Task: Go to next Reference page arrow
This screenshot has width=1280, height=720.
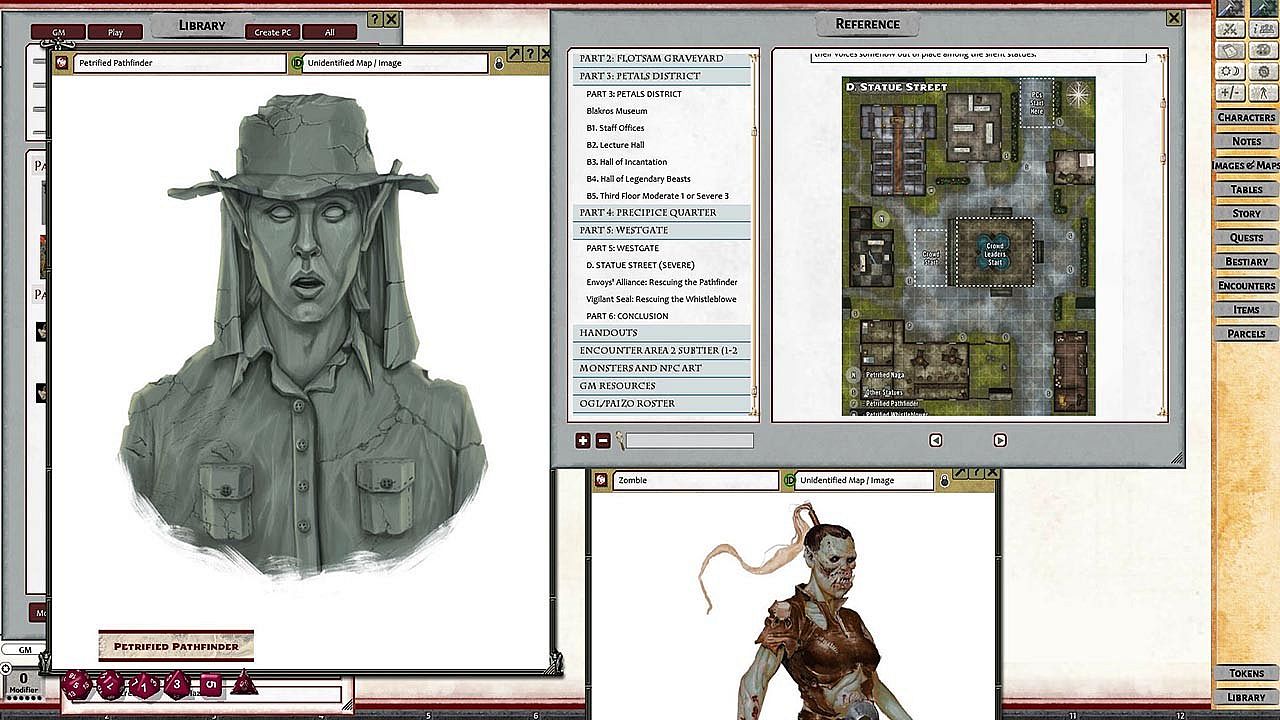Action: click(1000, 440)
